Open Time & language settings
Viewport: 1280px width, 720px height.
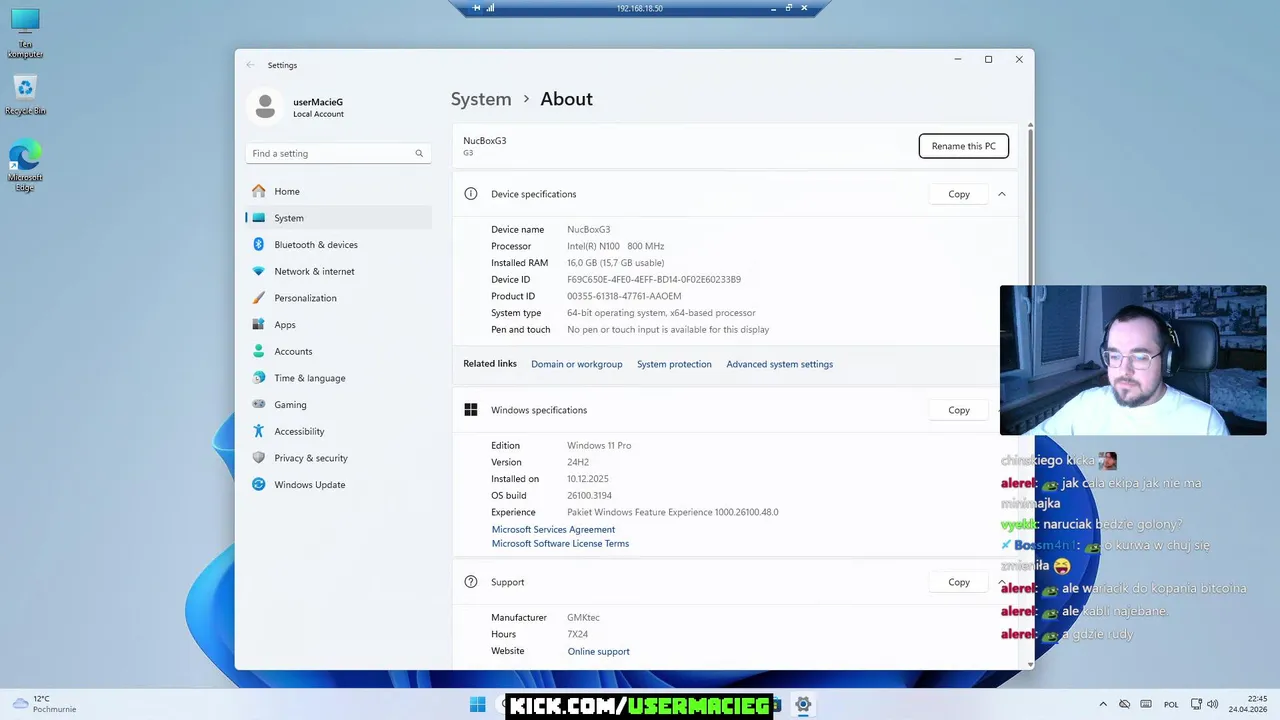(x=310, y=378)
